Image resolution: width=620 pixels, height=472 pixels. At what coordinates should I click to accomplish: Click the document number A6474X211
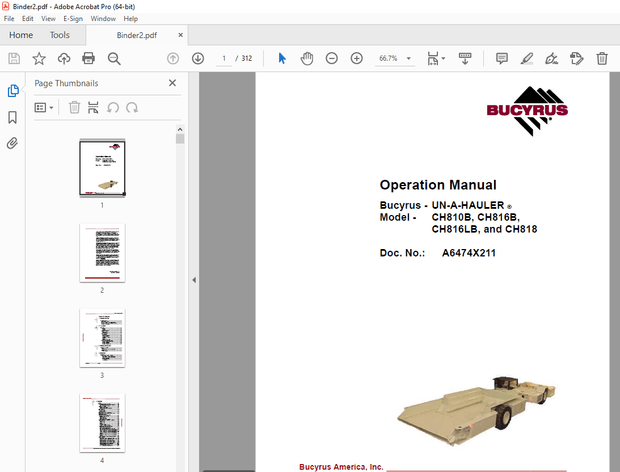(x=469, y=253)
